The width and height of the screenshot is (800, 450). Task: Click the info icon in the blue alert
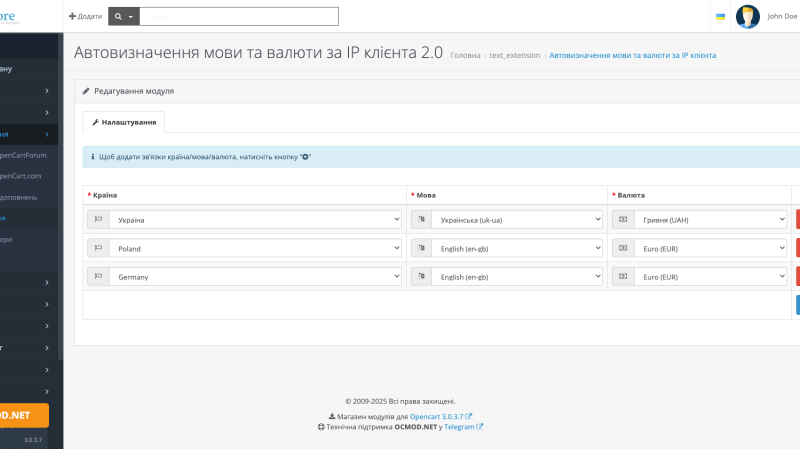[x=92, y=157]
